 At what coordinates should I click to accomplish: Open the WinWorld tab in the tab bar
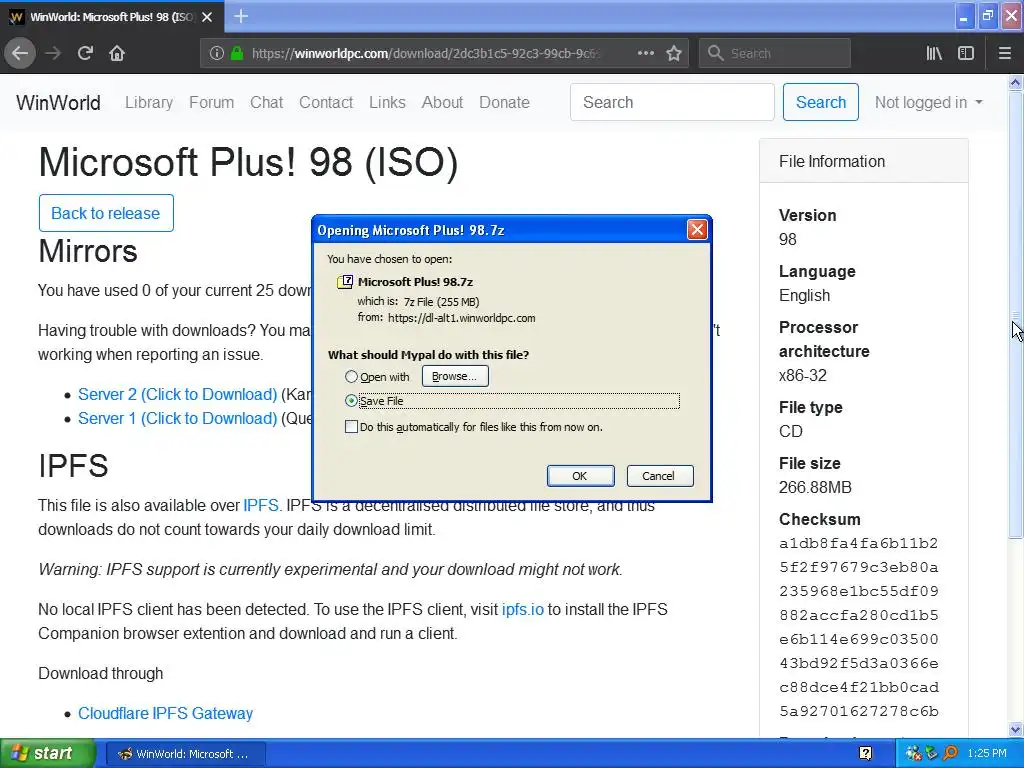click(112, 17)
